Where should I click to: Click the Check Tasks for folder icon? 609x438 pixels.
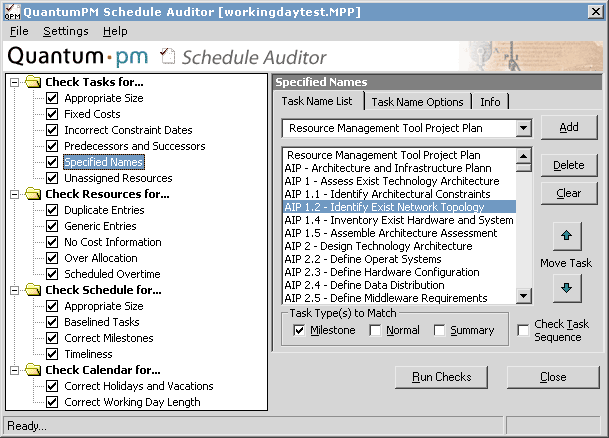[x=33, y=82]
